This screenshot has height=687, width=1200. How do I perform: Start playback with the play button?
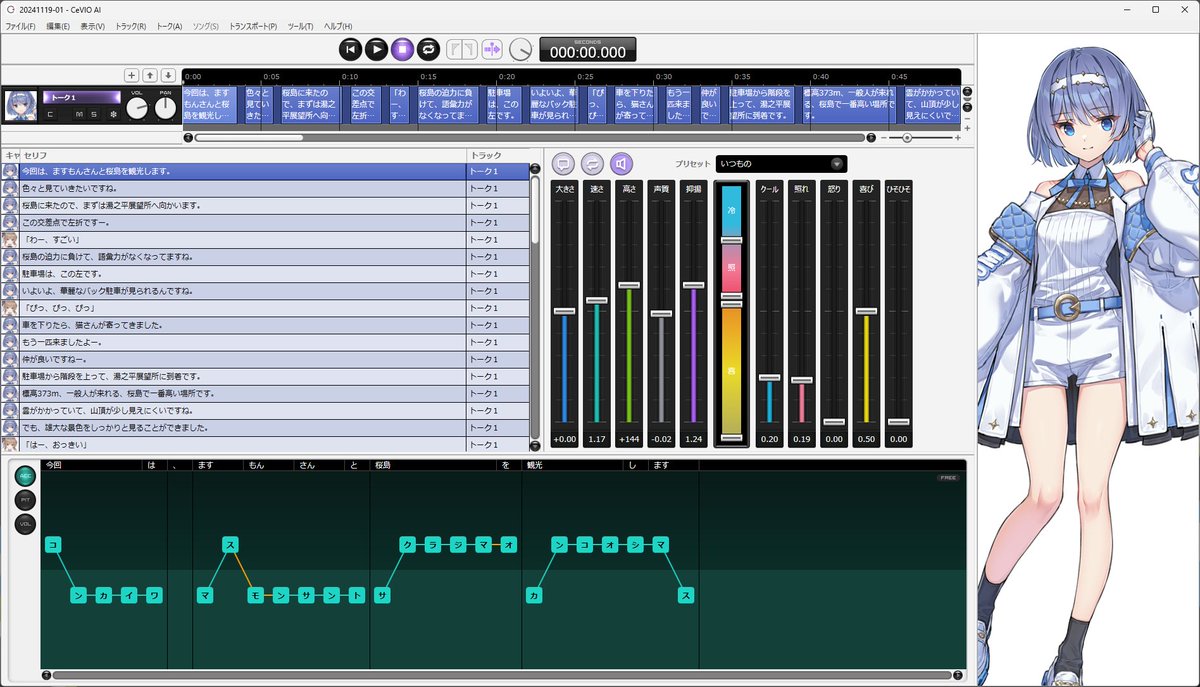(x=376, y=48)
